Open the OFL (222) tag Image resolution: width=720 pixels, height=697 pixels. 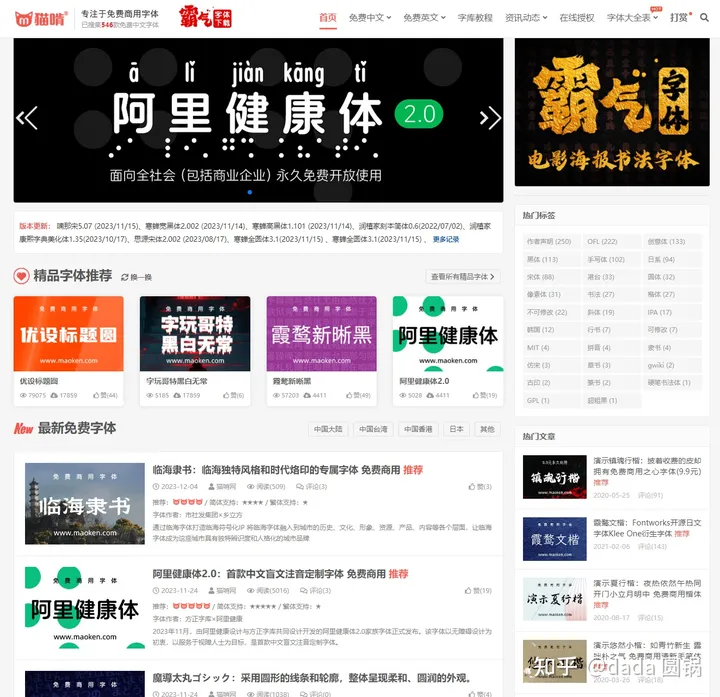pyautogui.click(x=612, y=242)
